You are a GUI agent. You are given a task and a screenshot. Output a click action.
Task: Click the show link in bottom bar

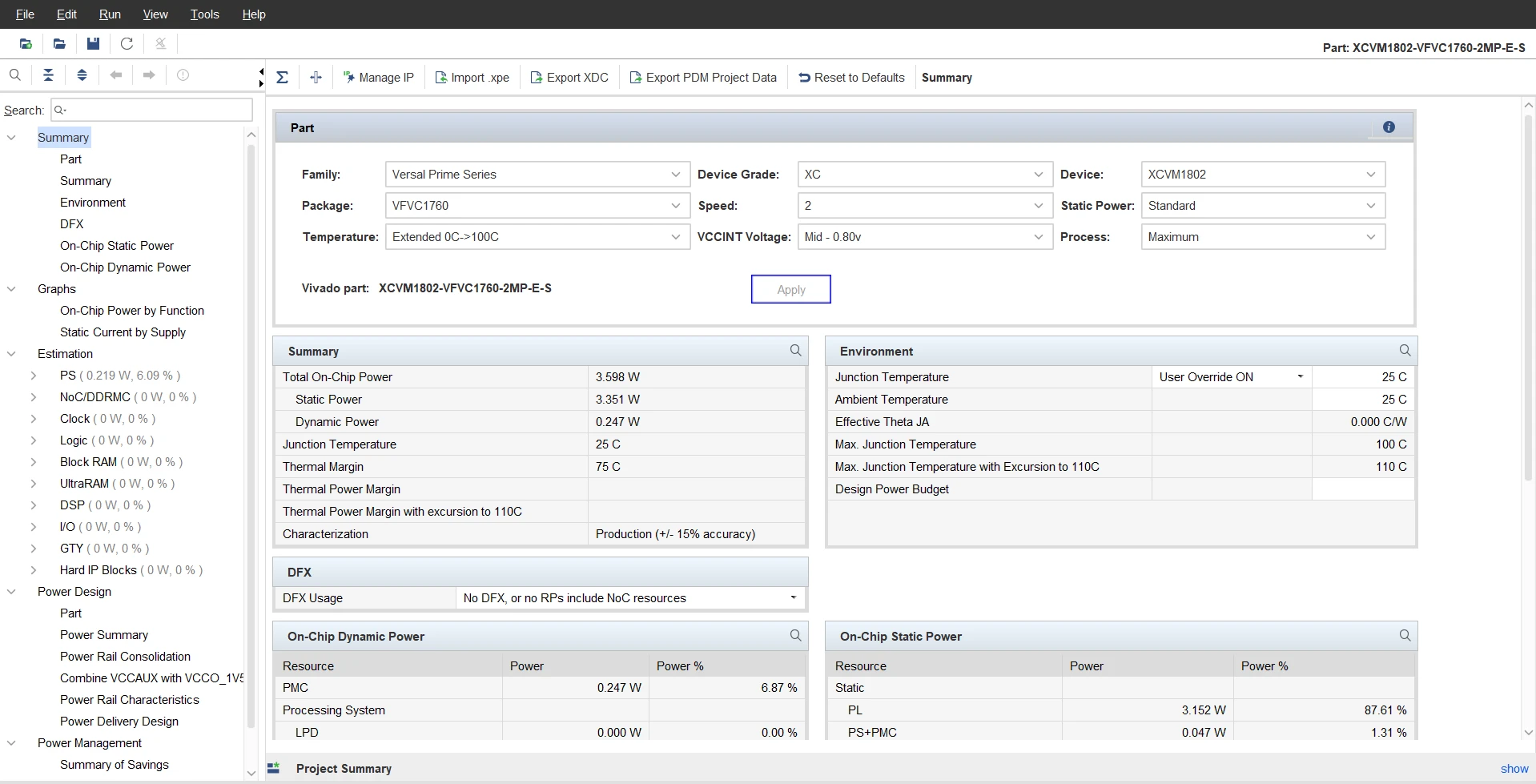(1514, 769)
